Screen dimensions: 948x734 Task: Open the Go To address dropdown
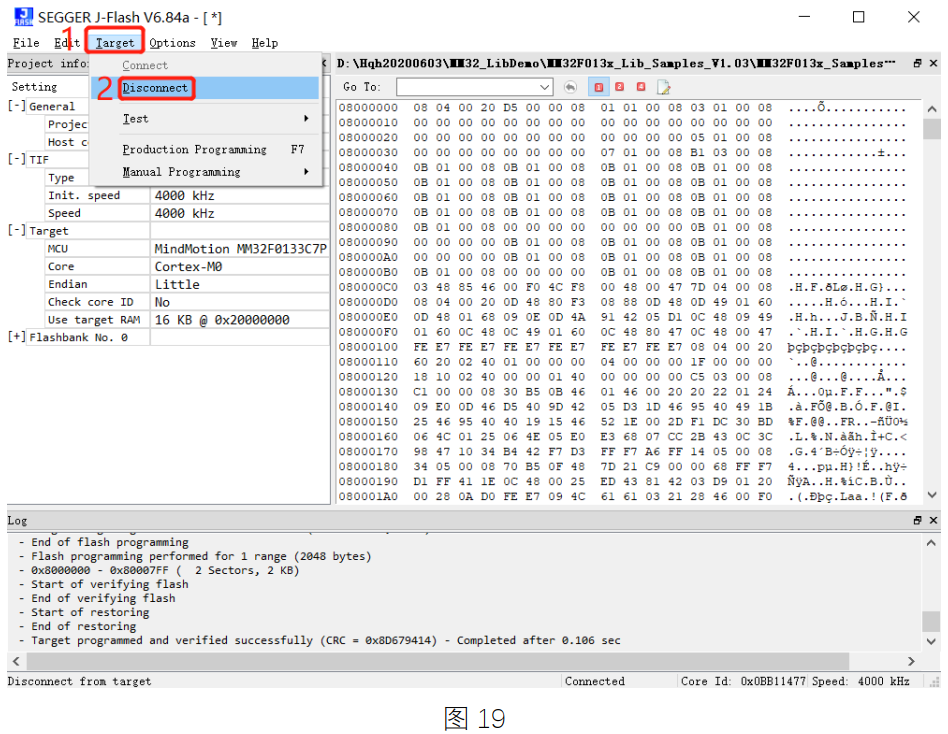click(x=544, y=87)
